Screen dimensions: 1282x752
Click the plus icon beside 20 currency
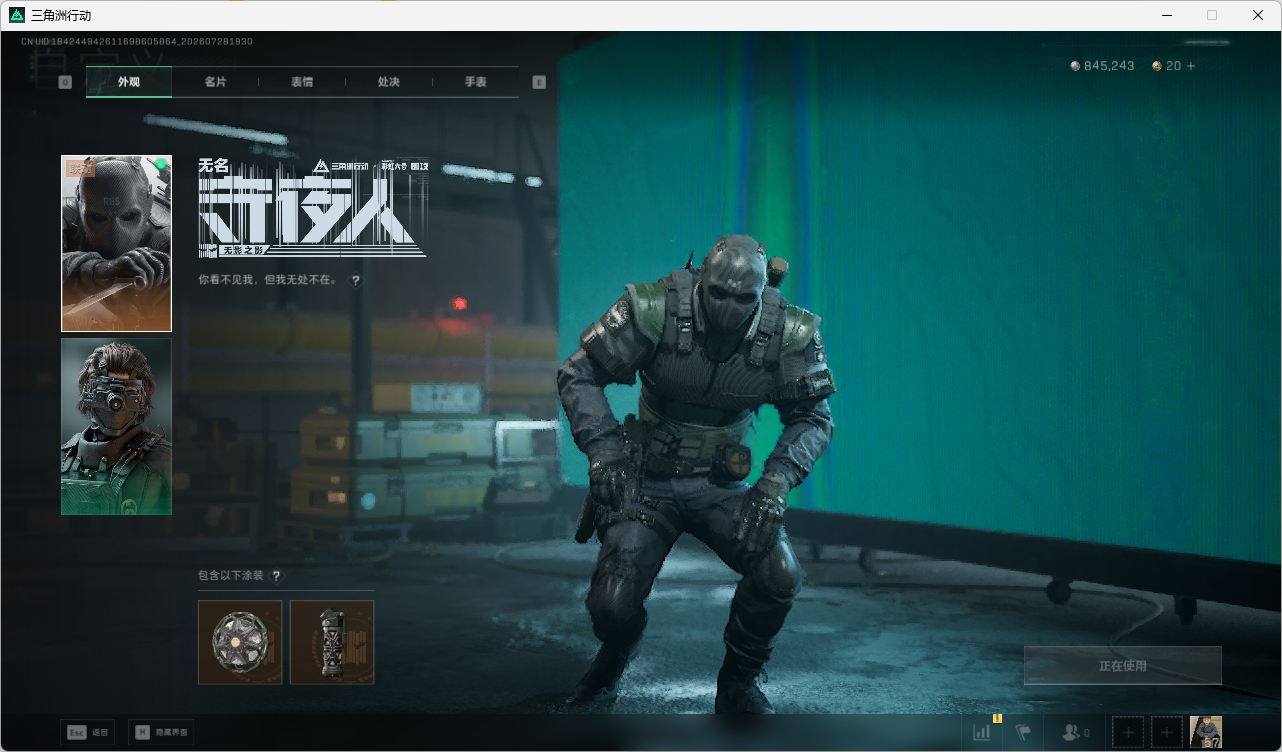click(1190, 66)
